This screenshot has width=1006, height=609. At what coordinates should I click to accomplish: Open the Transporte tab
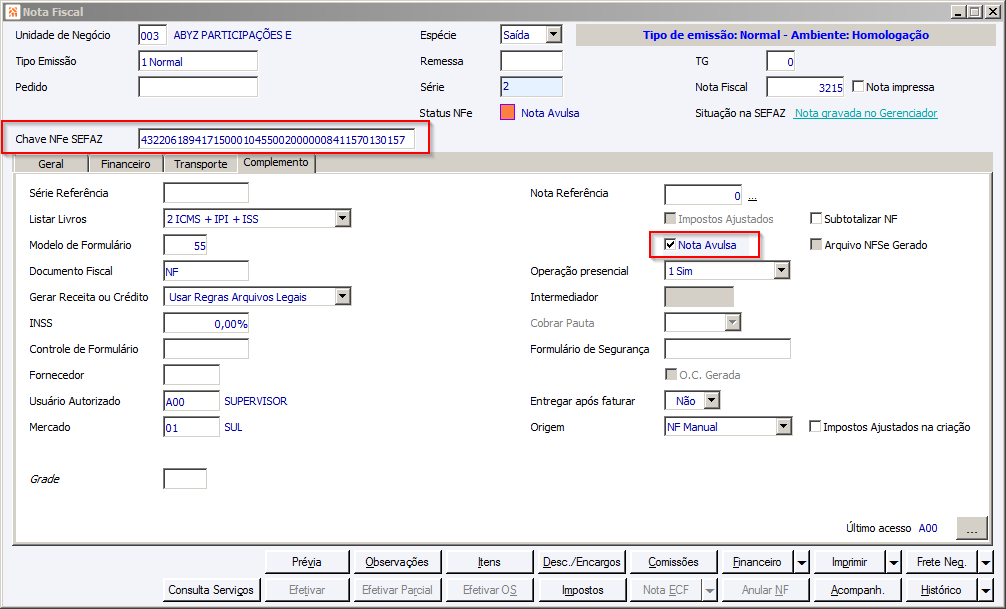tap(201, 164)
